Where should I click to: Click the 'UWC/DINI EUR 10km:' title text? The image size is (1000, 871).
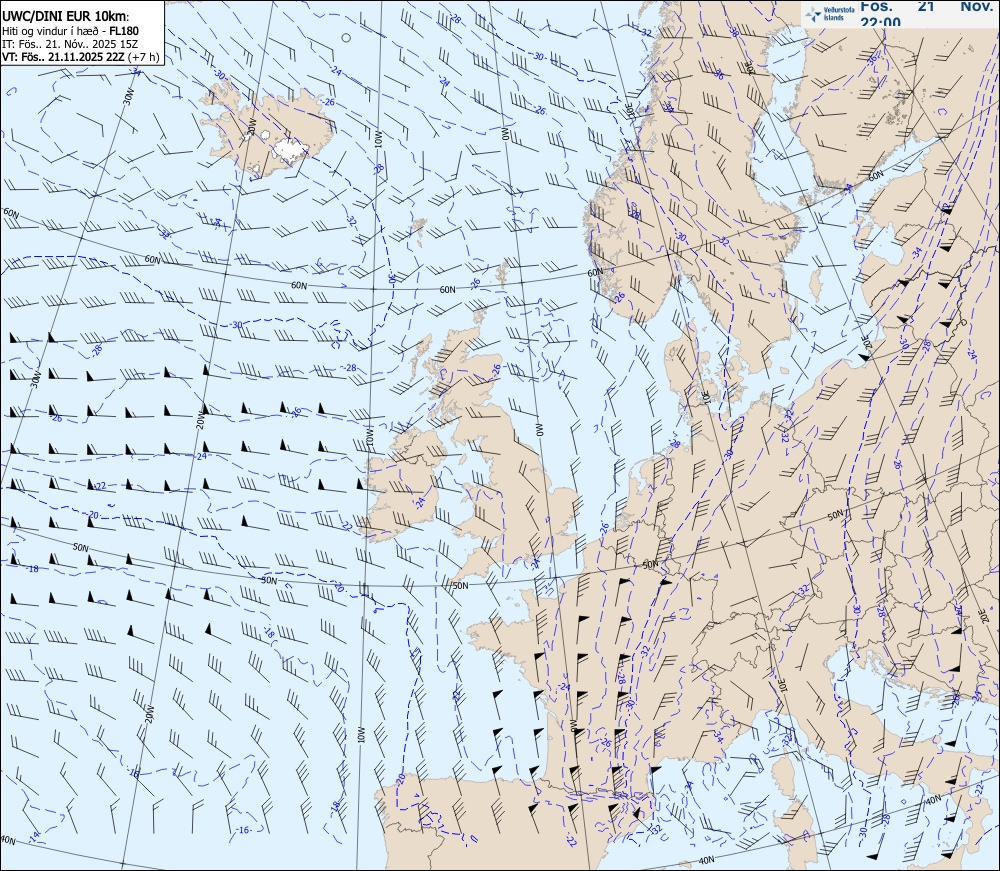66,17
